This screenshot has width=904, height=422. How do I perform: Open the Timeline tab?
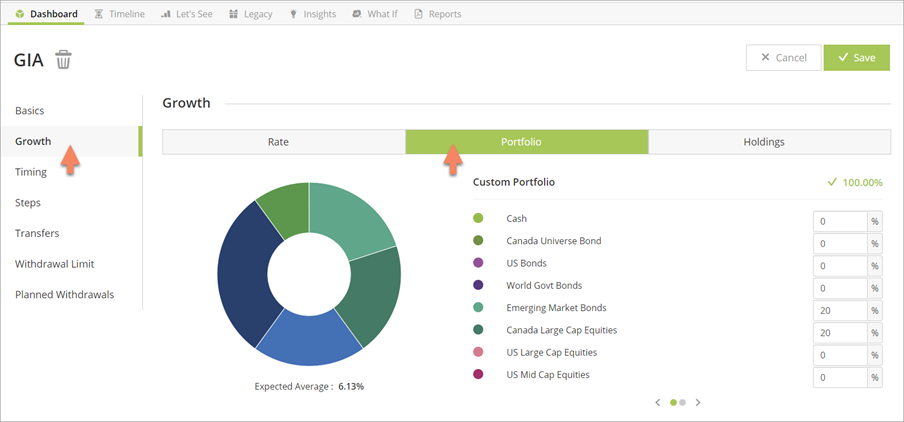119,14
